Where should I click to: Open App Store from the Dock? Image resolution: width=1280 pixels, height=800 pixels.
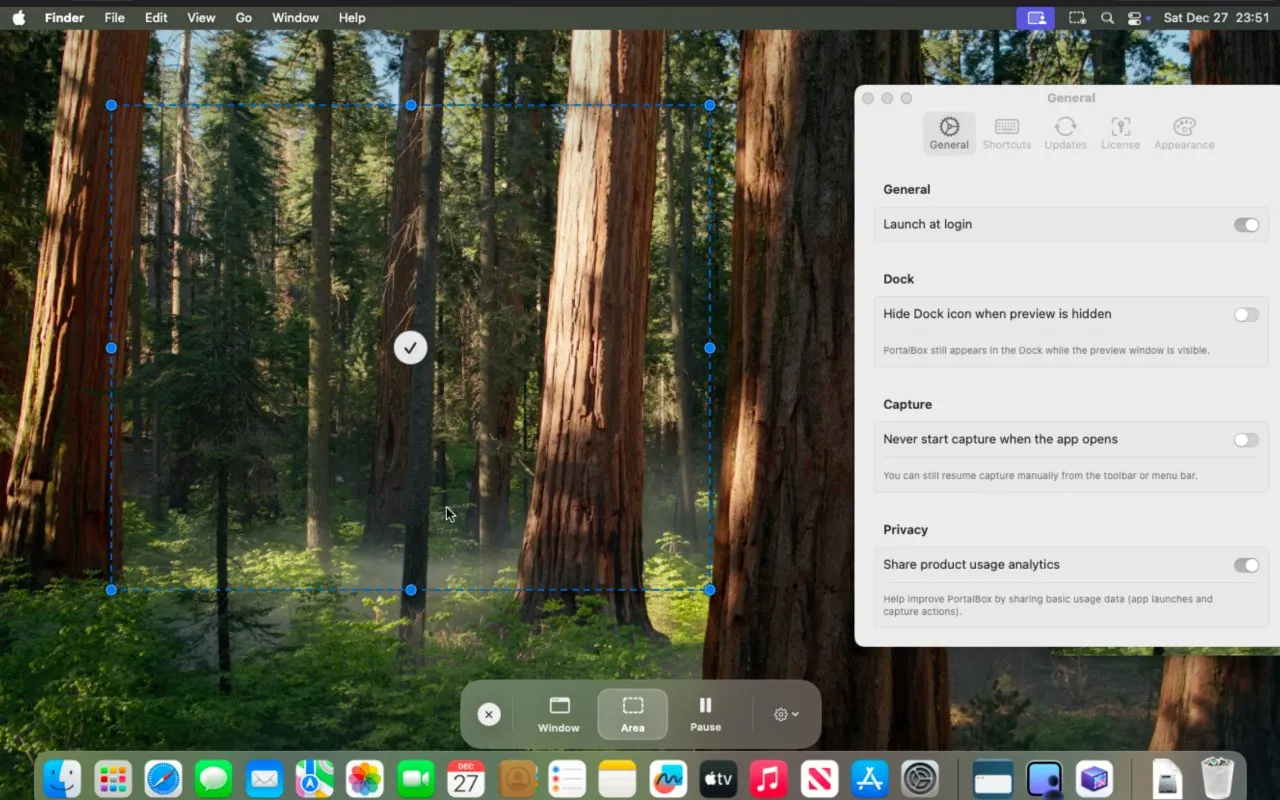click(x=869, y=778)
